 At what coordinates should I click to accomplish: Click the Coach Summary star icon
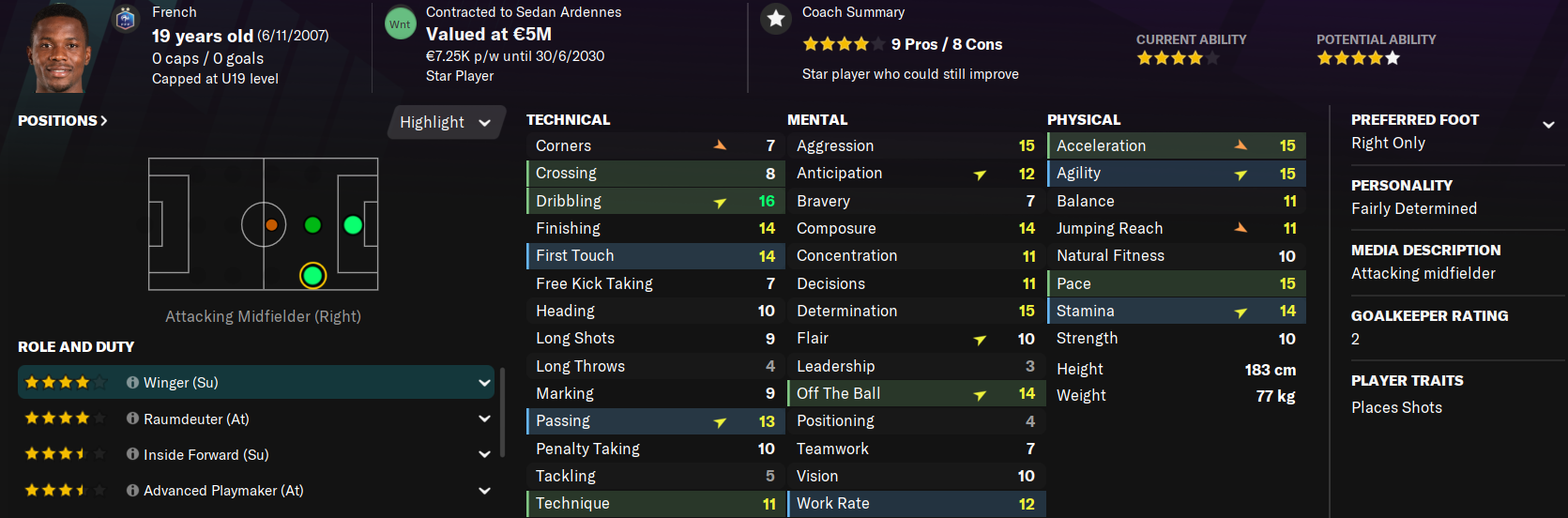pos(776,19)
